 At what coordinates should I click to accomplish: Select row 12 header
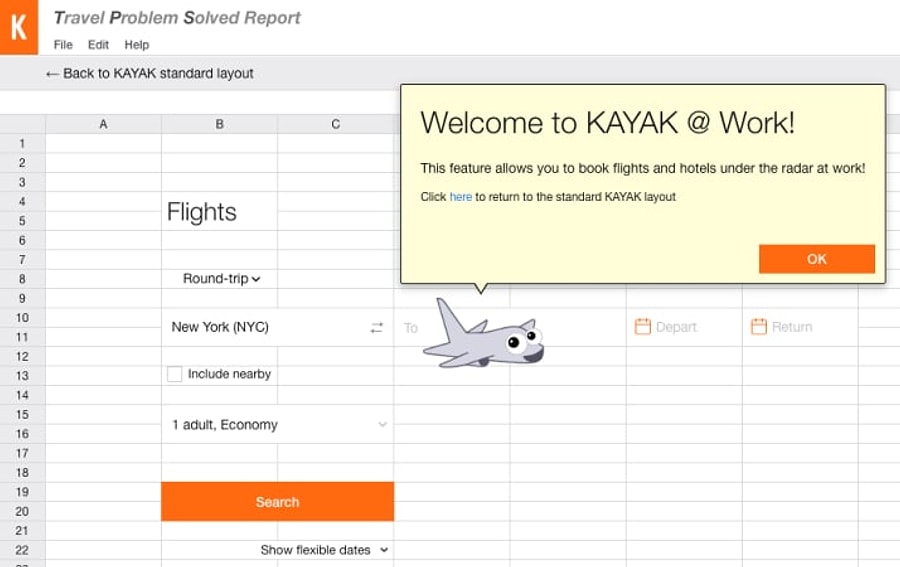22,356
